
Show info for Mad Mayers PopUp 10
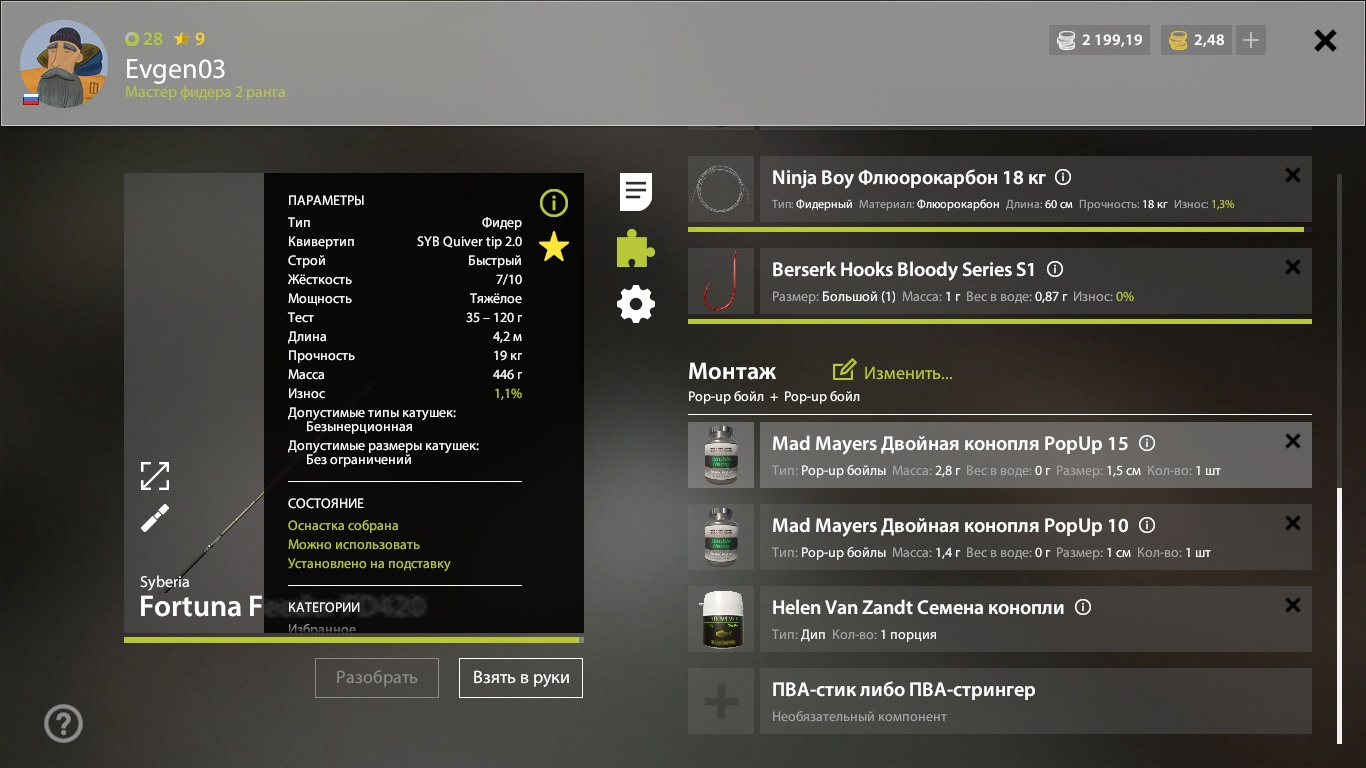[1147, 525]
